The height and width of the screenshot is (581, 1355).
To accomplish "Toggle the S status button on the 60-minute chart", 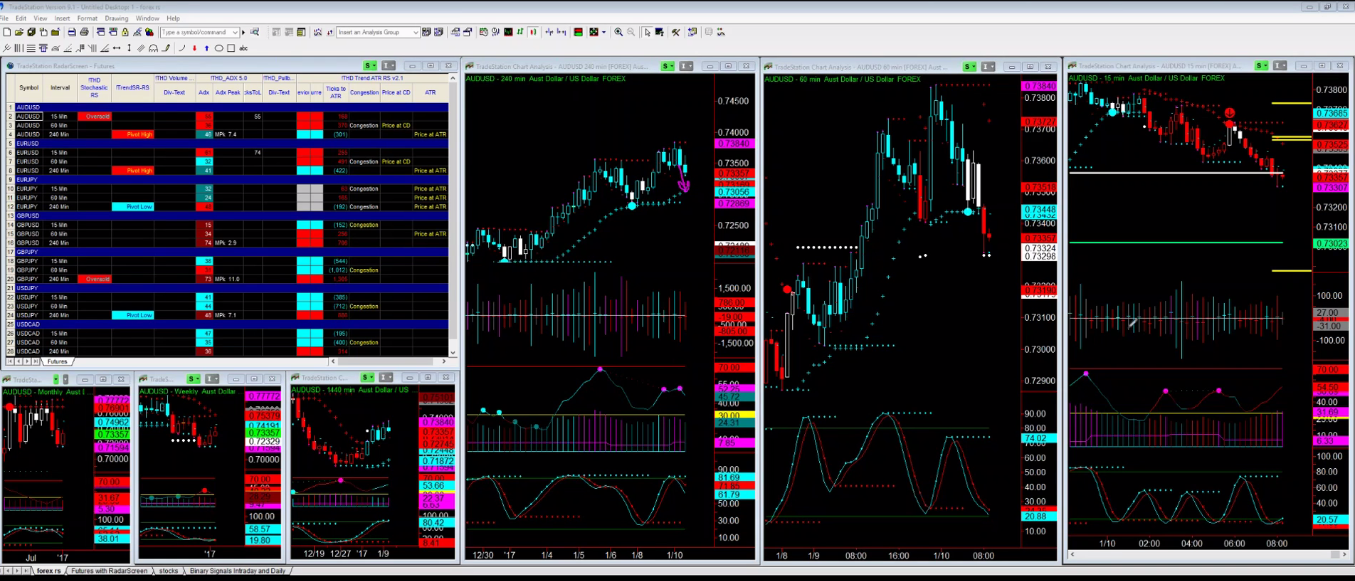I will pyautogui.click(x=968, y=67).
